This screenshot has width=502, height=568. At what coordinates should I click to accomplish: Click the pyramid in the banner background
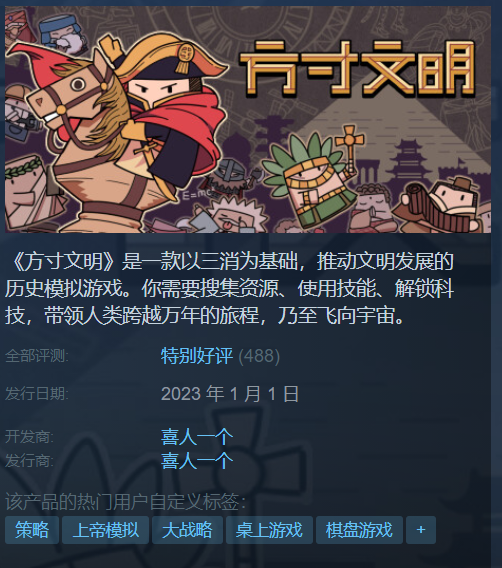click(x=395, y=134)
